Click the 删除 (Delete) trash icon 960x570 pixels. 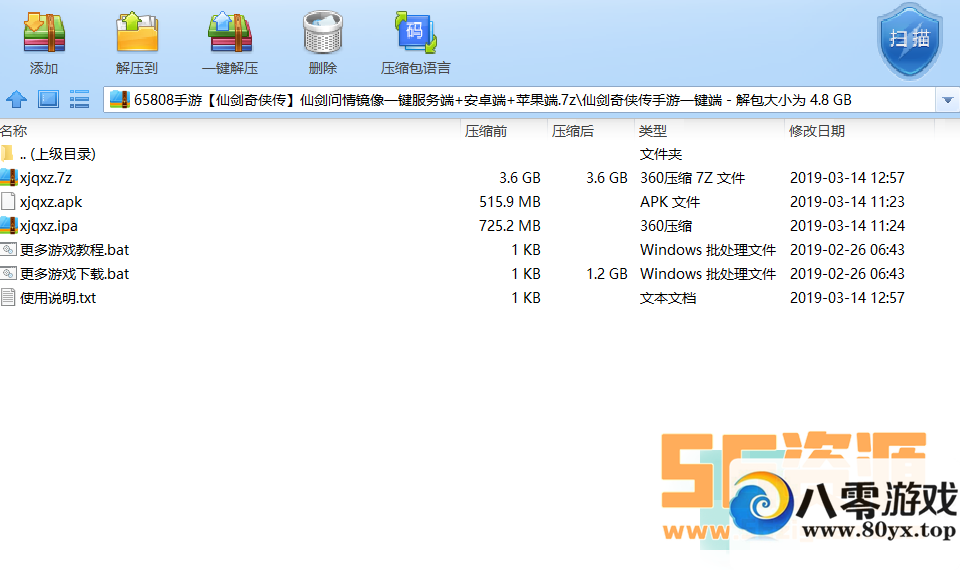click(323, 33)
